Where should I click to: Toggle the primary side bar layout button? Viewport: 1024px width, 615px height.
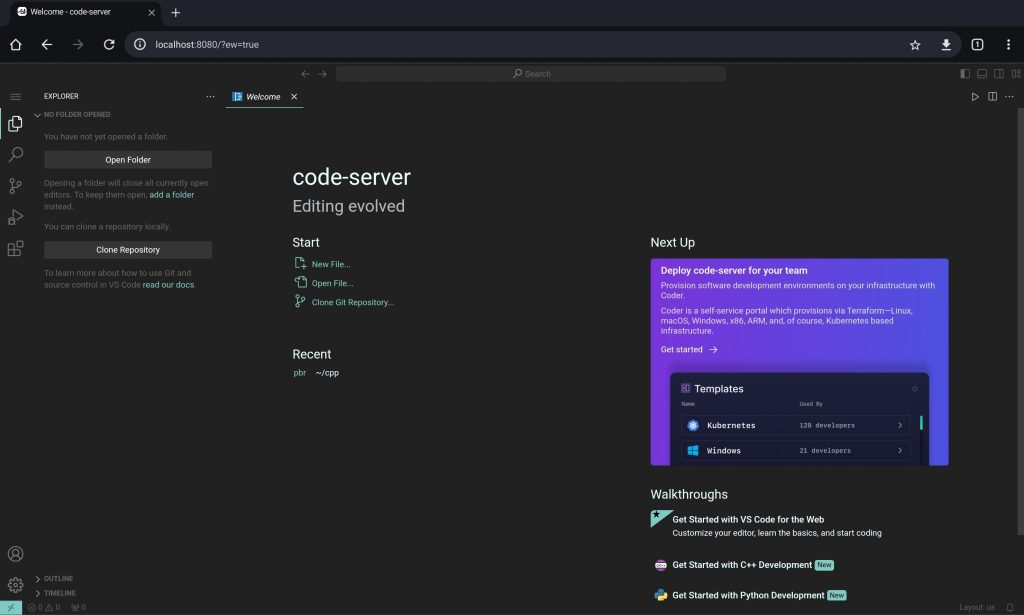click(x=965, y=74)
